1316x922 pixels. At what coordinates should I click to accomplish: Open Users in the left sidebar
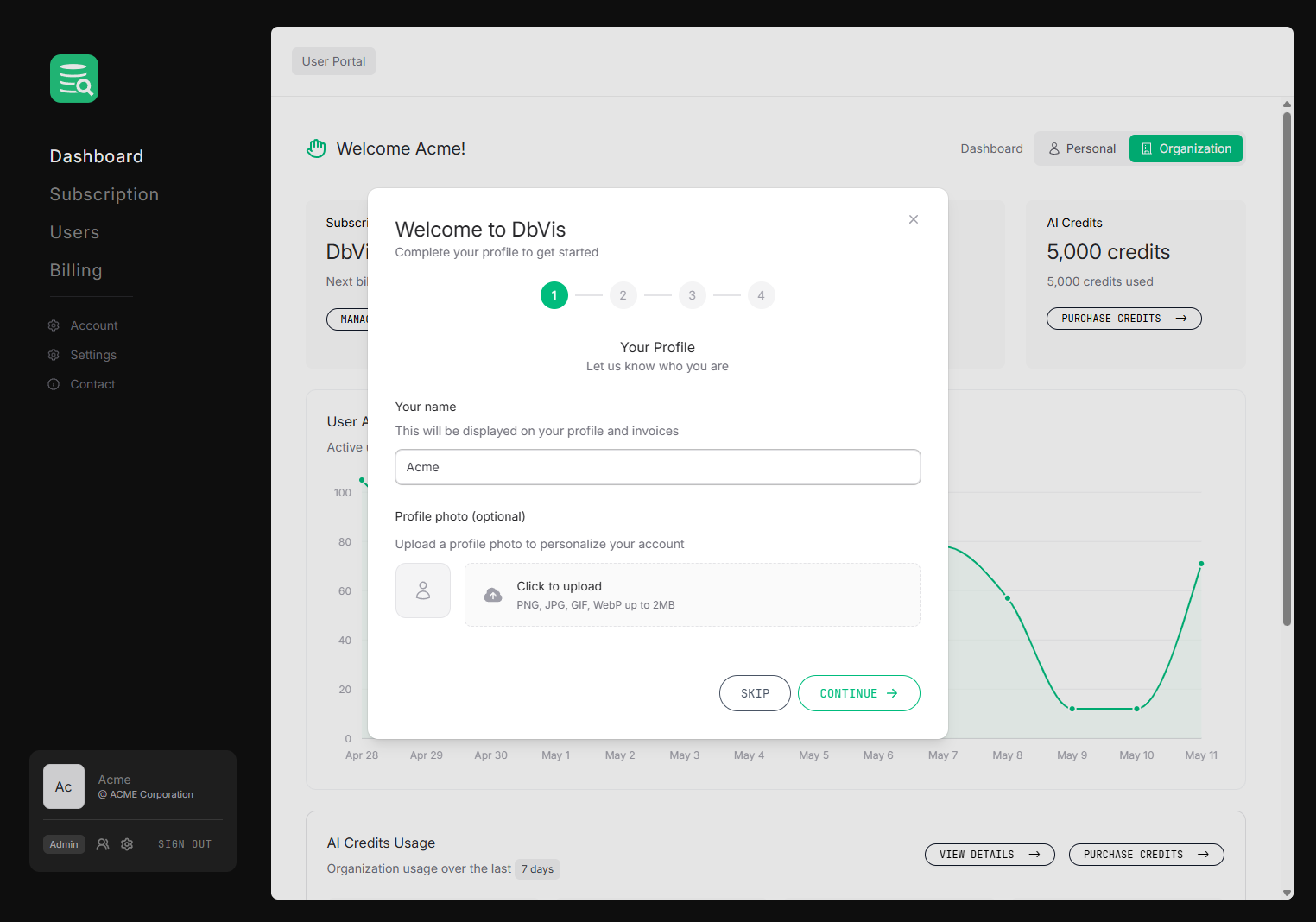click(x=74, y=232)
